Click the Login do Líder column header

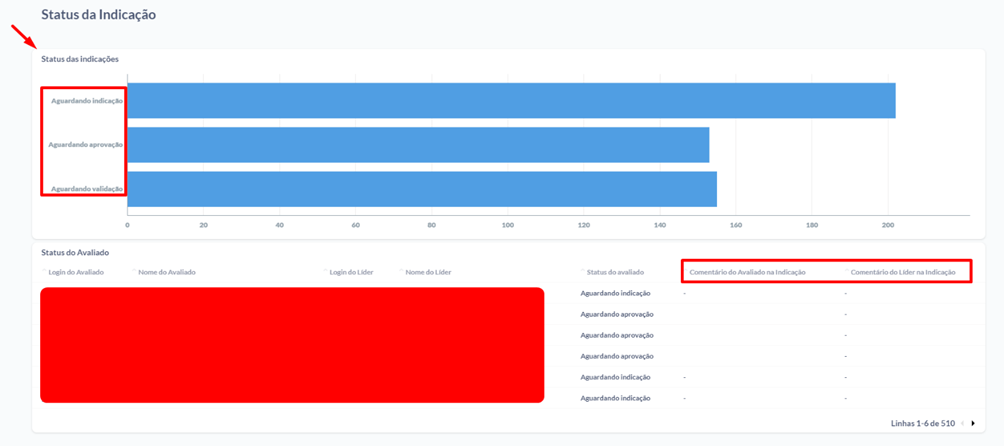click(x=351, y=272)
